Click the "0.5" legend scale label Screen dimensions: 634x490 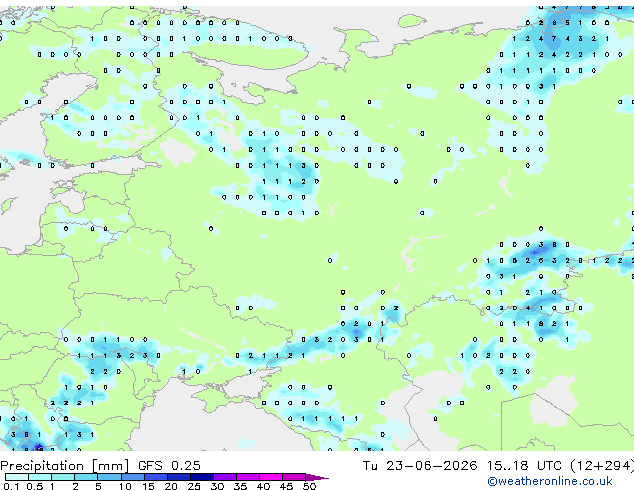[35, 486]
